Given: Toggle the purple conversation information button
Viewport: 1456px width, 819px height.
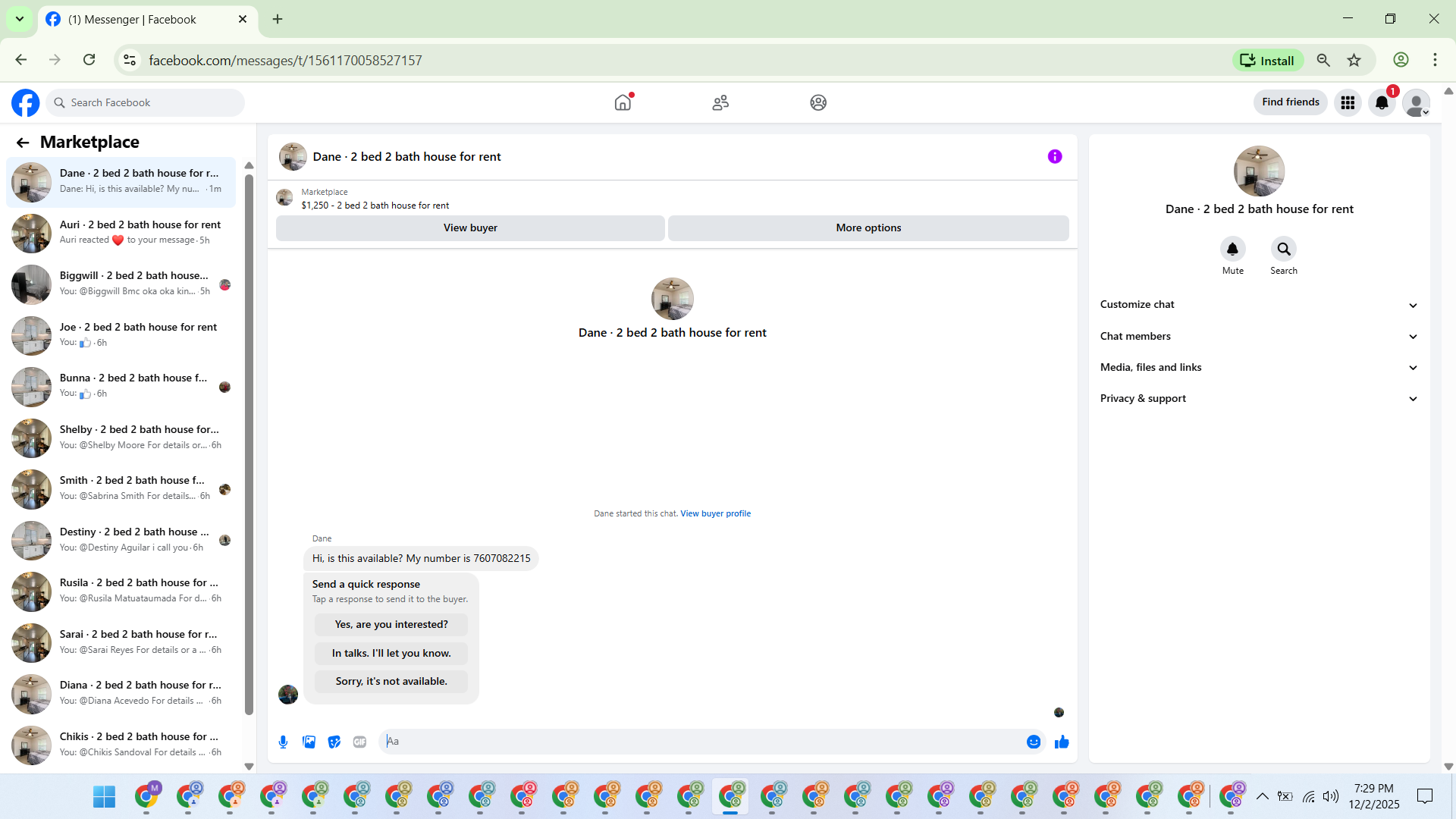Looking at the screenshot, I should coord(1055,156).
